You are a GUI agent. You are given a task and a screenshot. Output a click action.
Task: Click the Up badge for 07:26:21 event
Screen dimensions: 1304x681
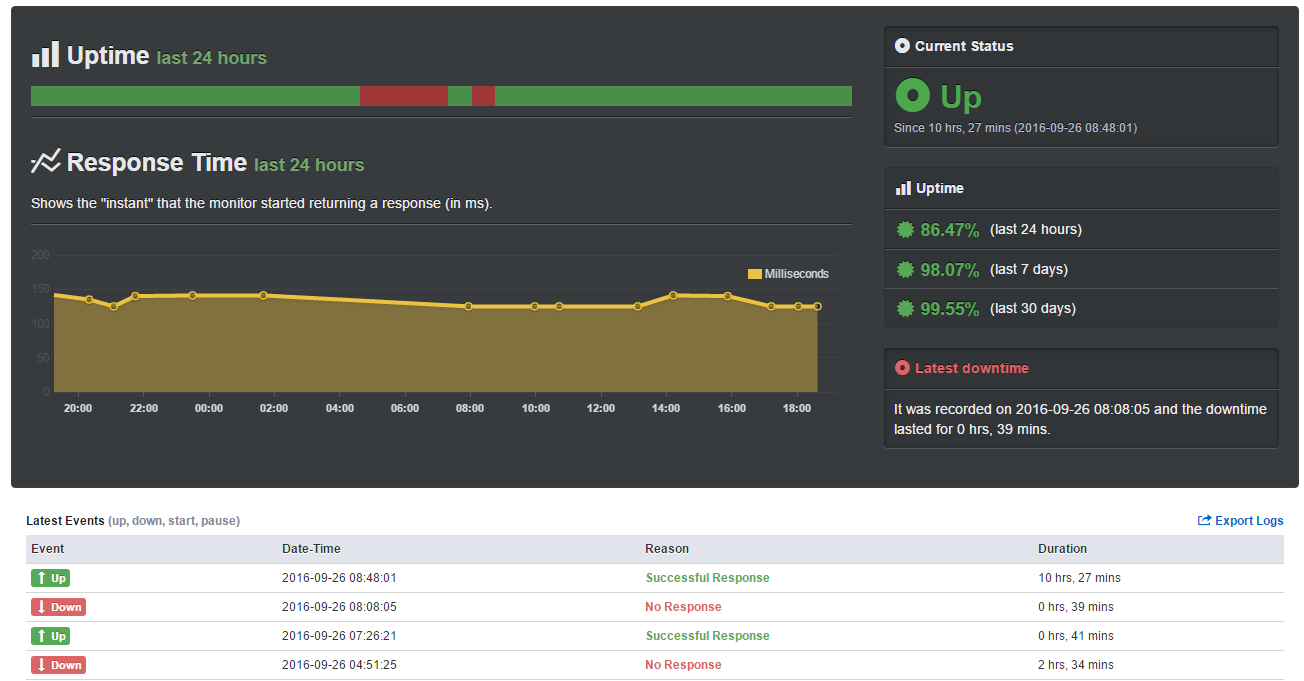tap(50, 636)
